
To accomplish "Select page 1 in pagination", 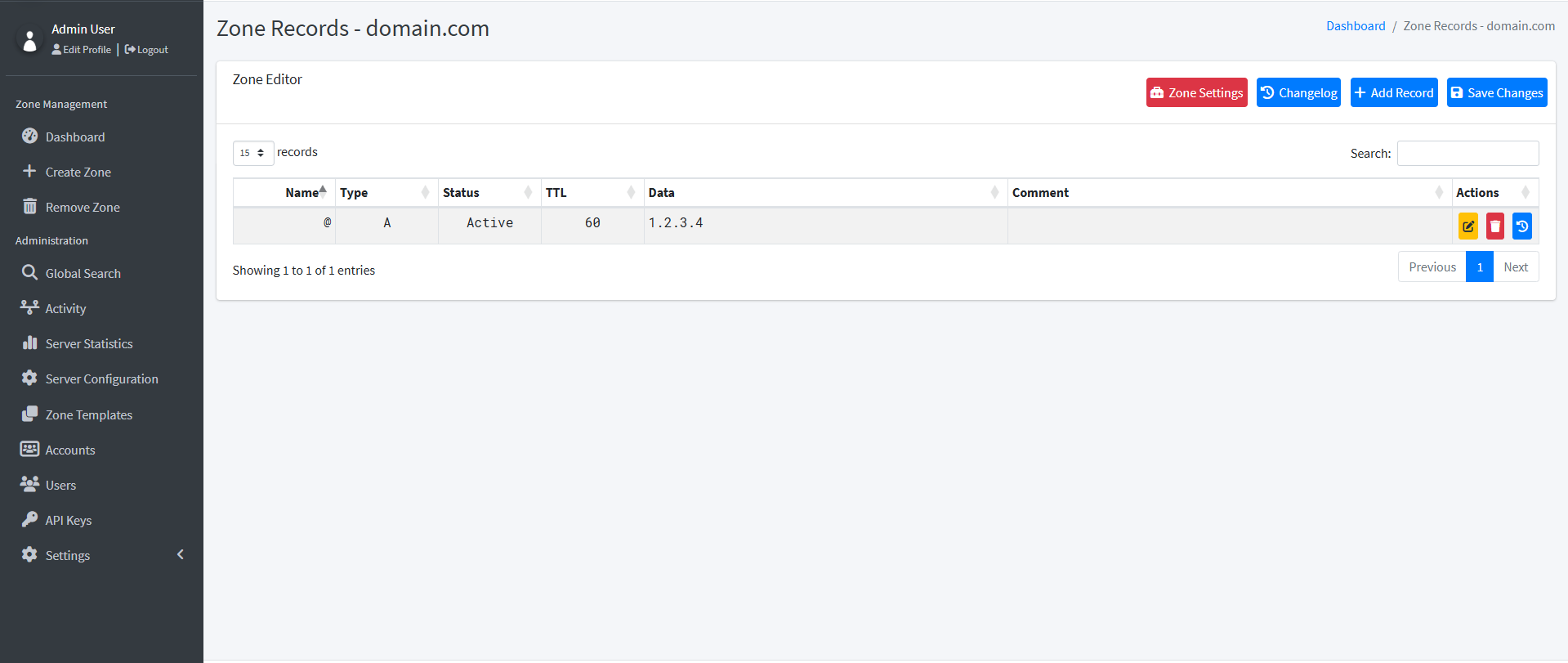I will [1480, 267].
